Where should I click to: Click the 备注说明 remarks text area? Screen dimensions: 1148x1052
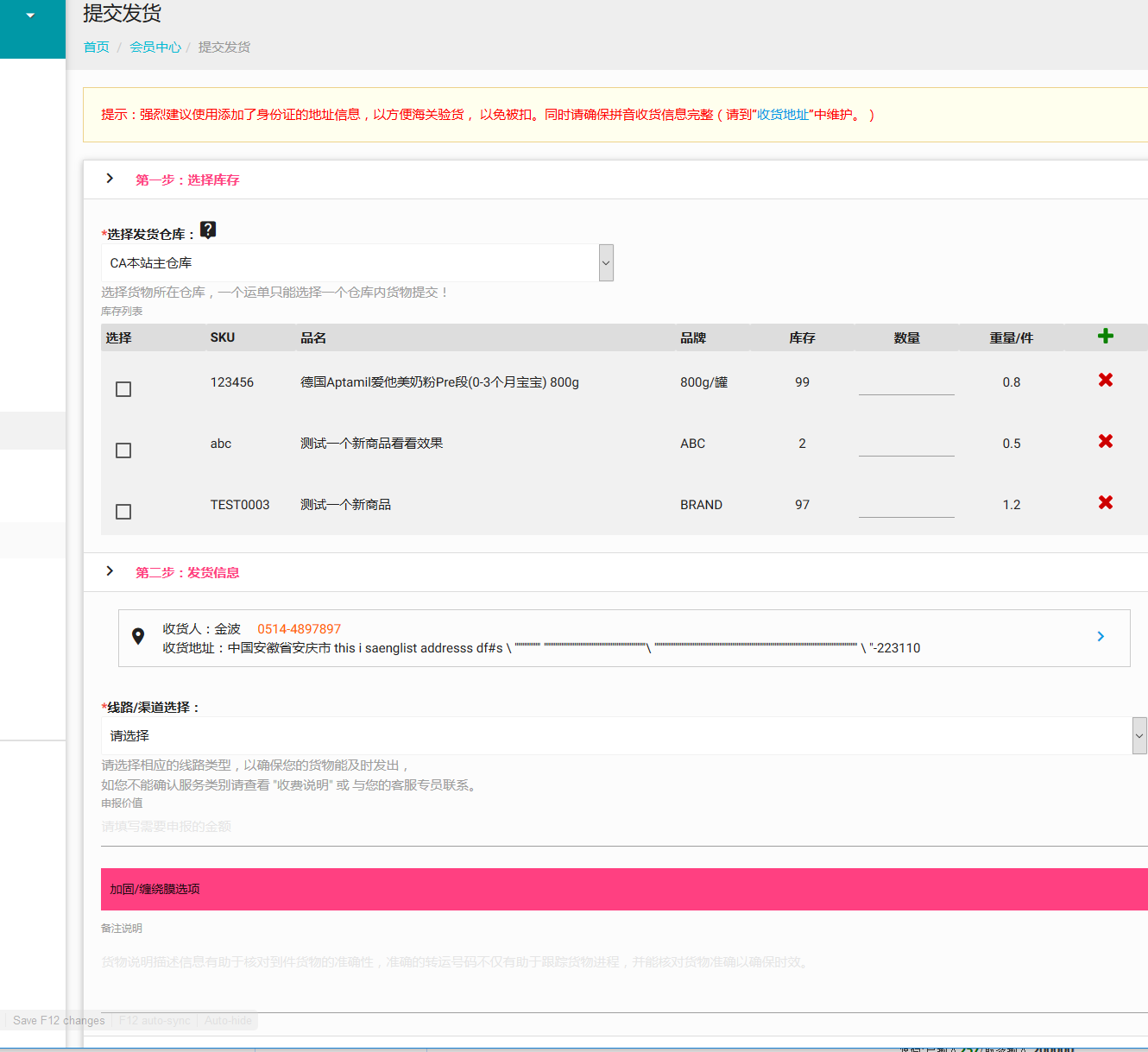click(624, 975)
